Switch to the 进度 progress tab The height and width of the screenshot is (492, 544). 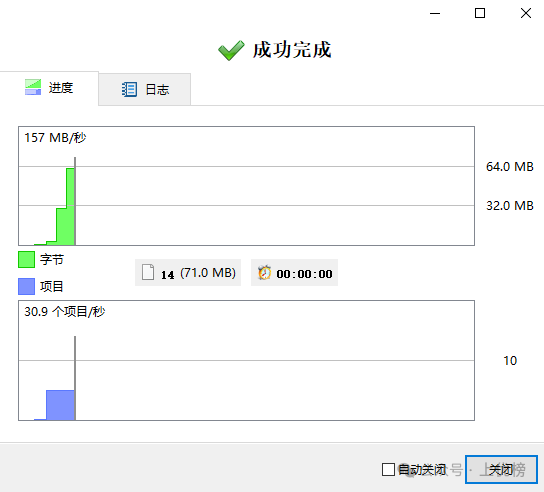point(49,88)
